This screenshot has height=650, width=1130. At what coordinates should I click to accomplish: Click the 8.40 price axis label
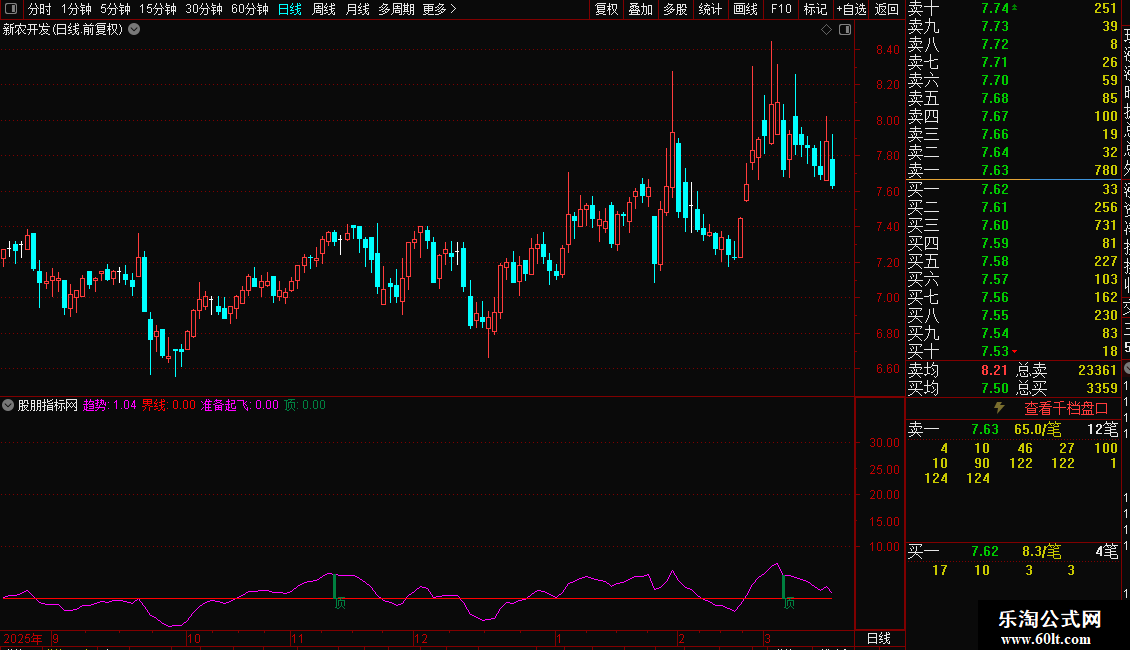888,50
